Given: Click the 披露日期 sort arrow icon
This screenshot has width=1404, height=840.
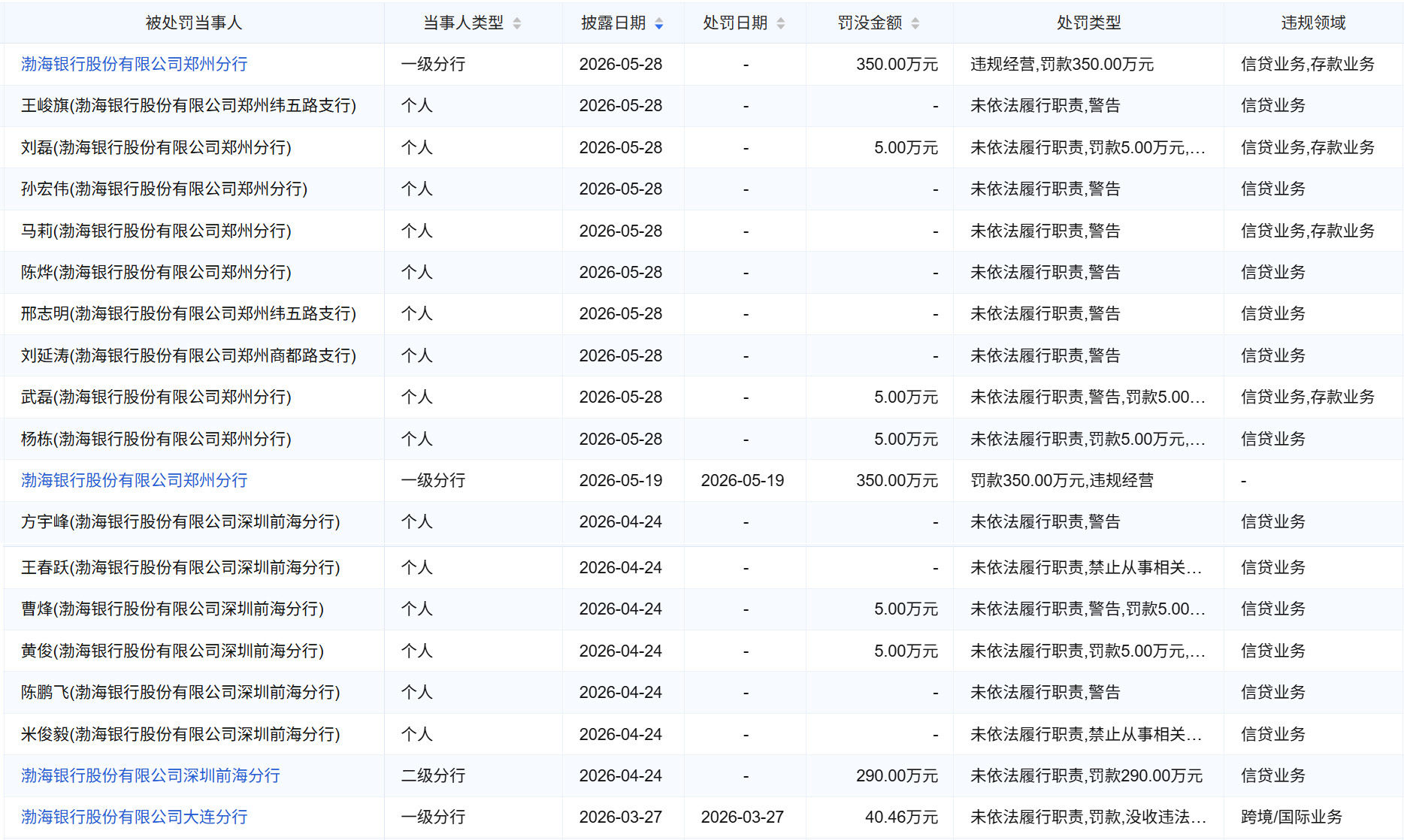Looking at the screenshot, I should coord(659,23).
